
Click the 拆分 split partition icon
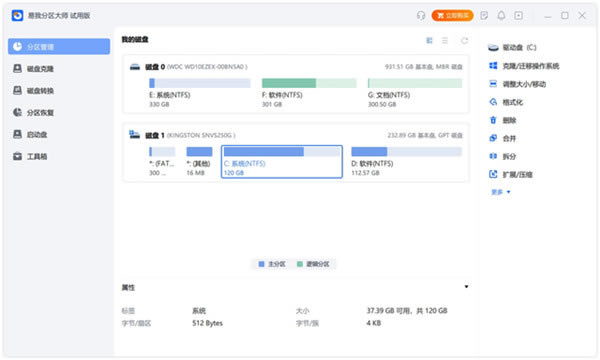click(493, 156)
